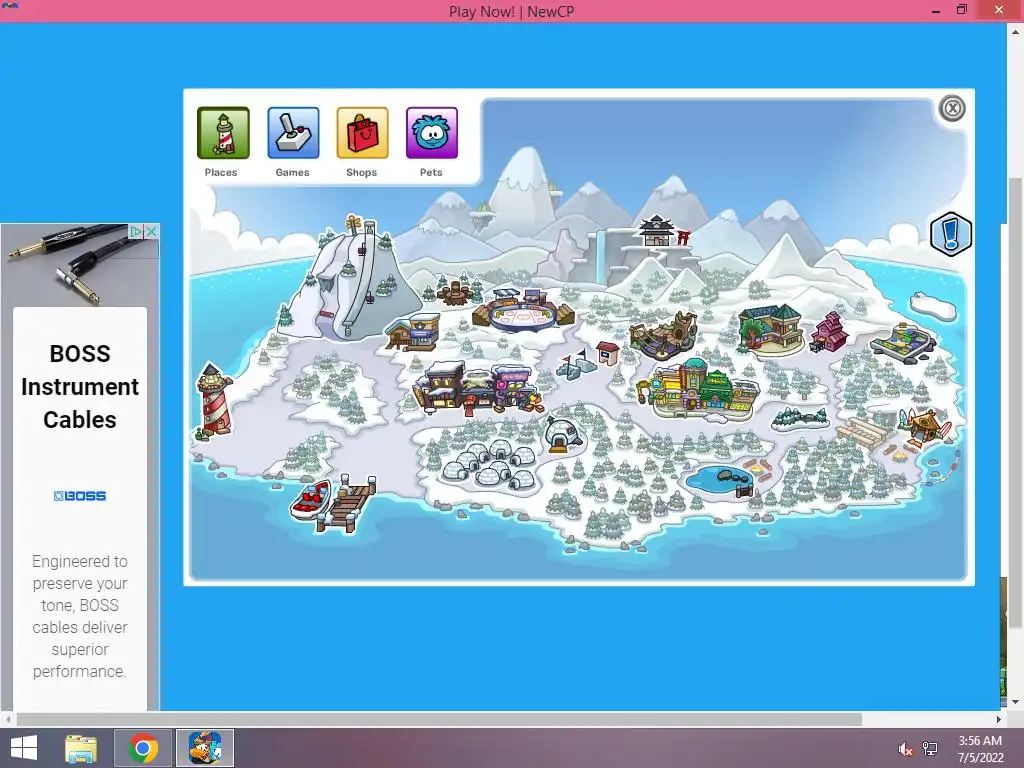Image resolution: width=1024 pixels, height=768 pixels.
Task: Go to the pink School building
Action: pyautogui.click(x=829, y=332)
